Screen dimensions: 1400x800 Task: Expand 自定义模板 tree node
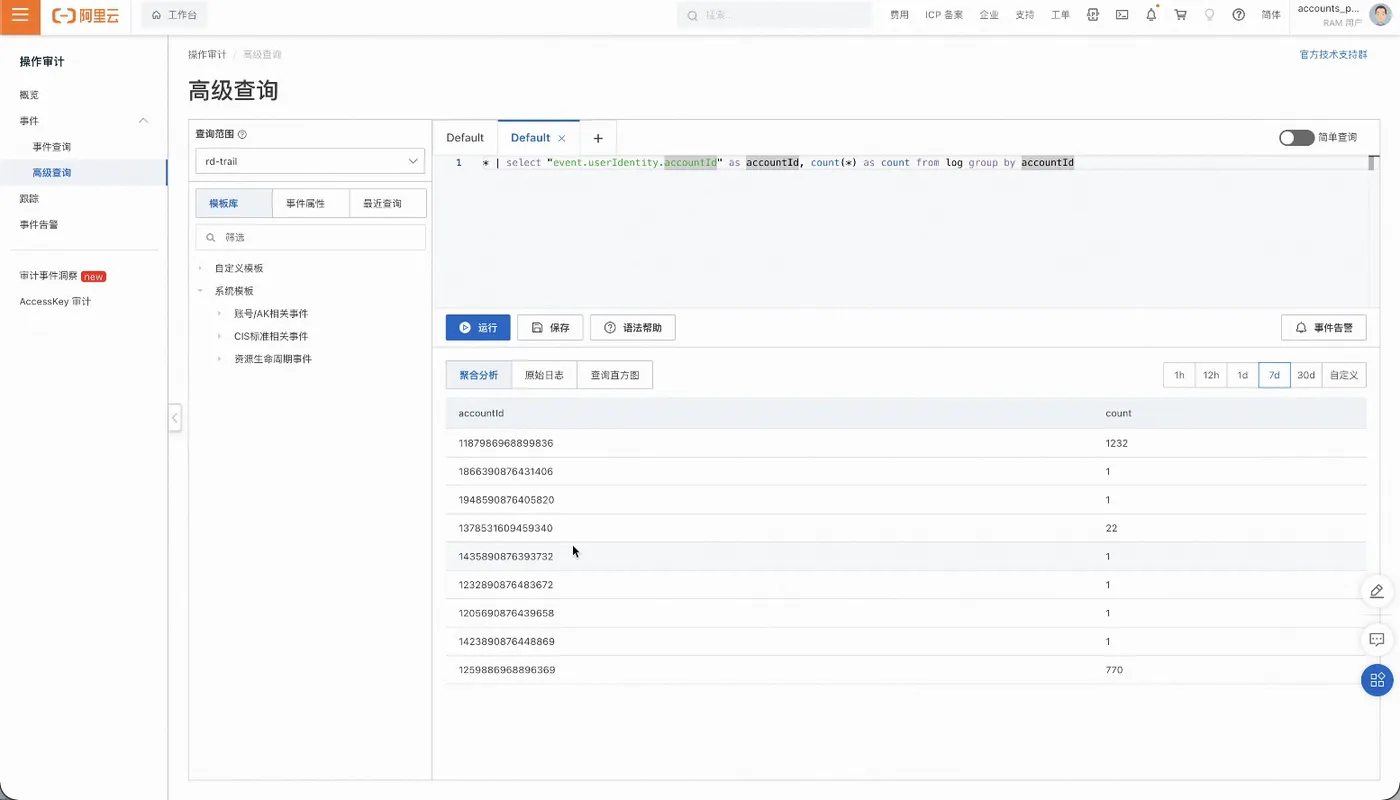200,268
